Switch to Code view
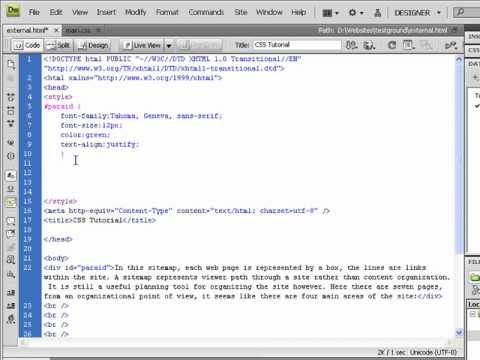 click(x=27, y=45)
